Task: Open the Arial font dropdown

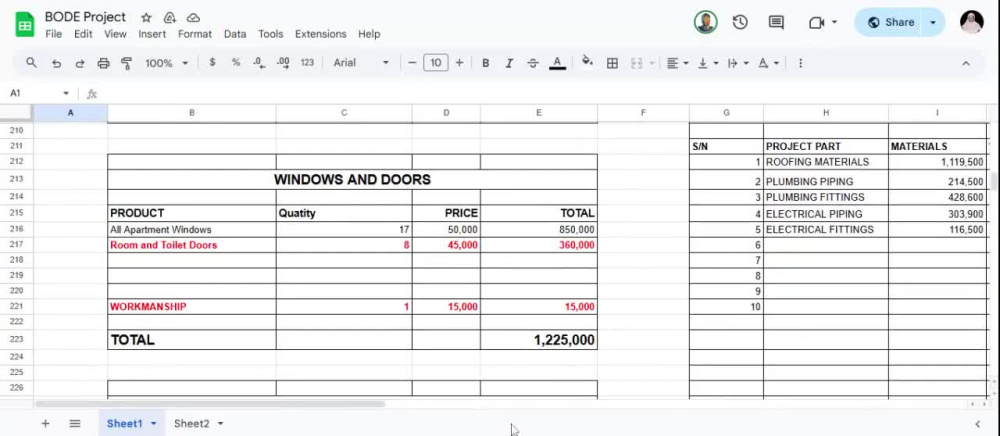Action: (x=361, y=62)
